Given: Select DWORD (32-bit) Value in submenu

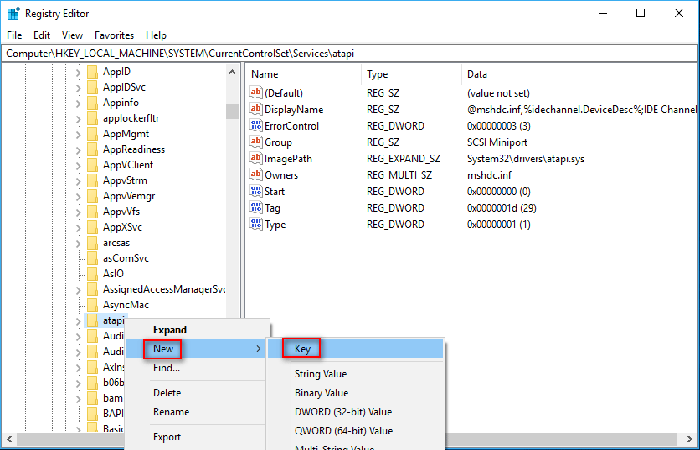Looking at the screenshot, I should [355, 412].
